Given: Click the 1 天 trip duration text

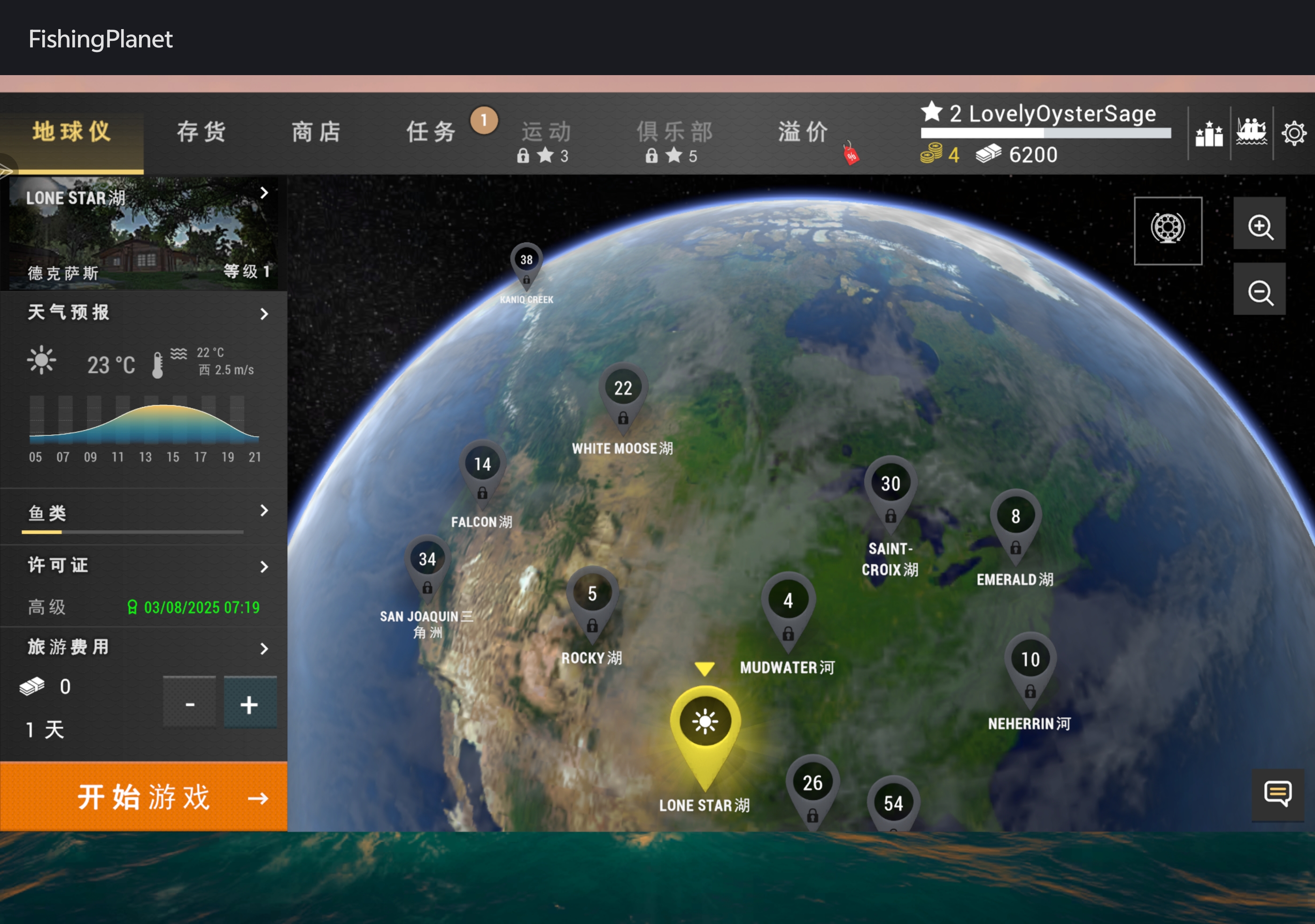Looking at the screenshot, I should (x=45, y=730).
